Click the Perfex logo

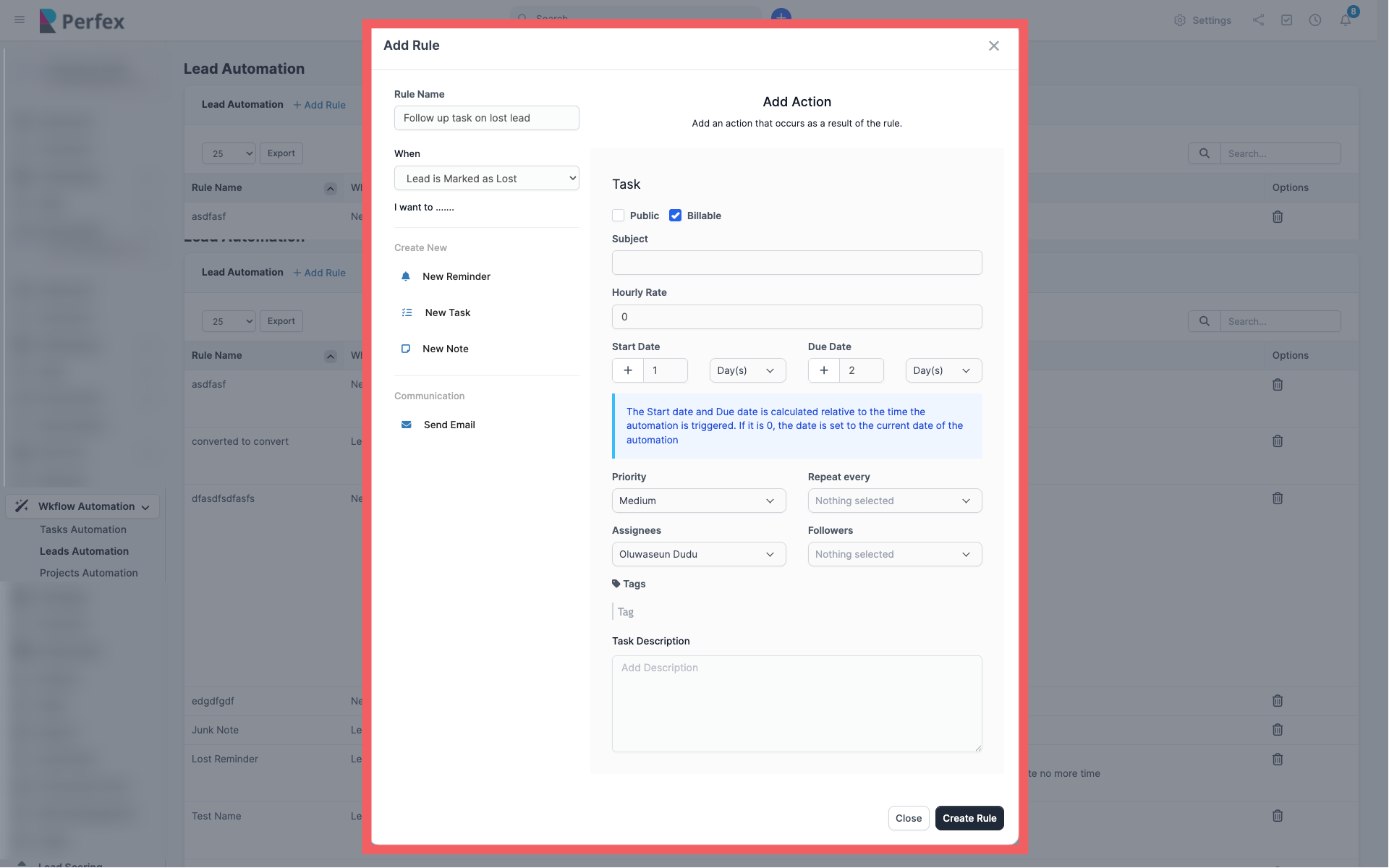[x=82, y=21]
